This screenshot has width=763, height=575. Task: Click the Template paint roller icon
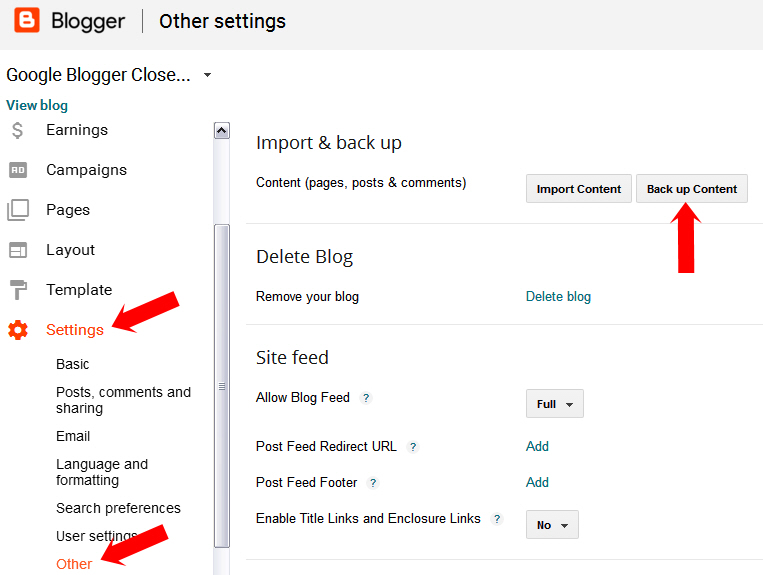point(18,289)
